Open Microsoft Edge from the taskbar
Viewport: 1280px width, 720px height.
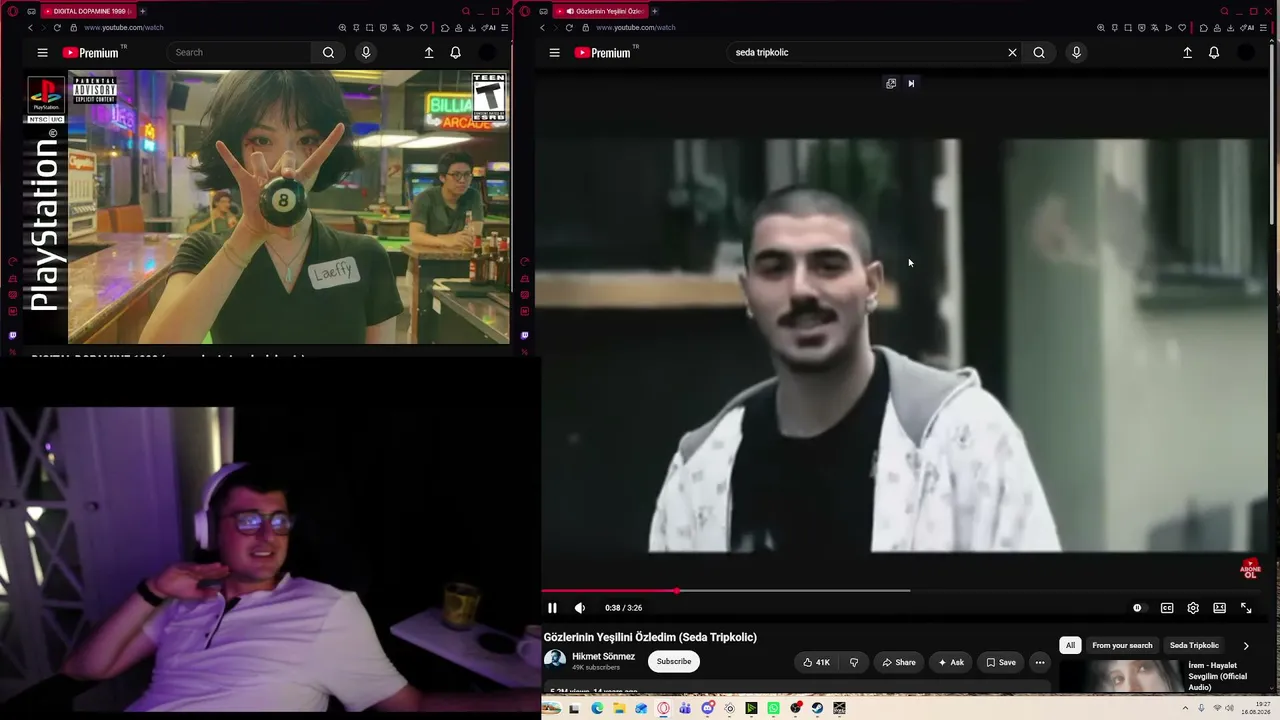click(597, 708)
